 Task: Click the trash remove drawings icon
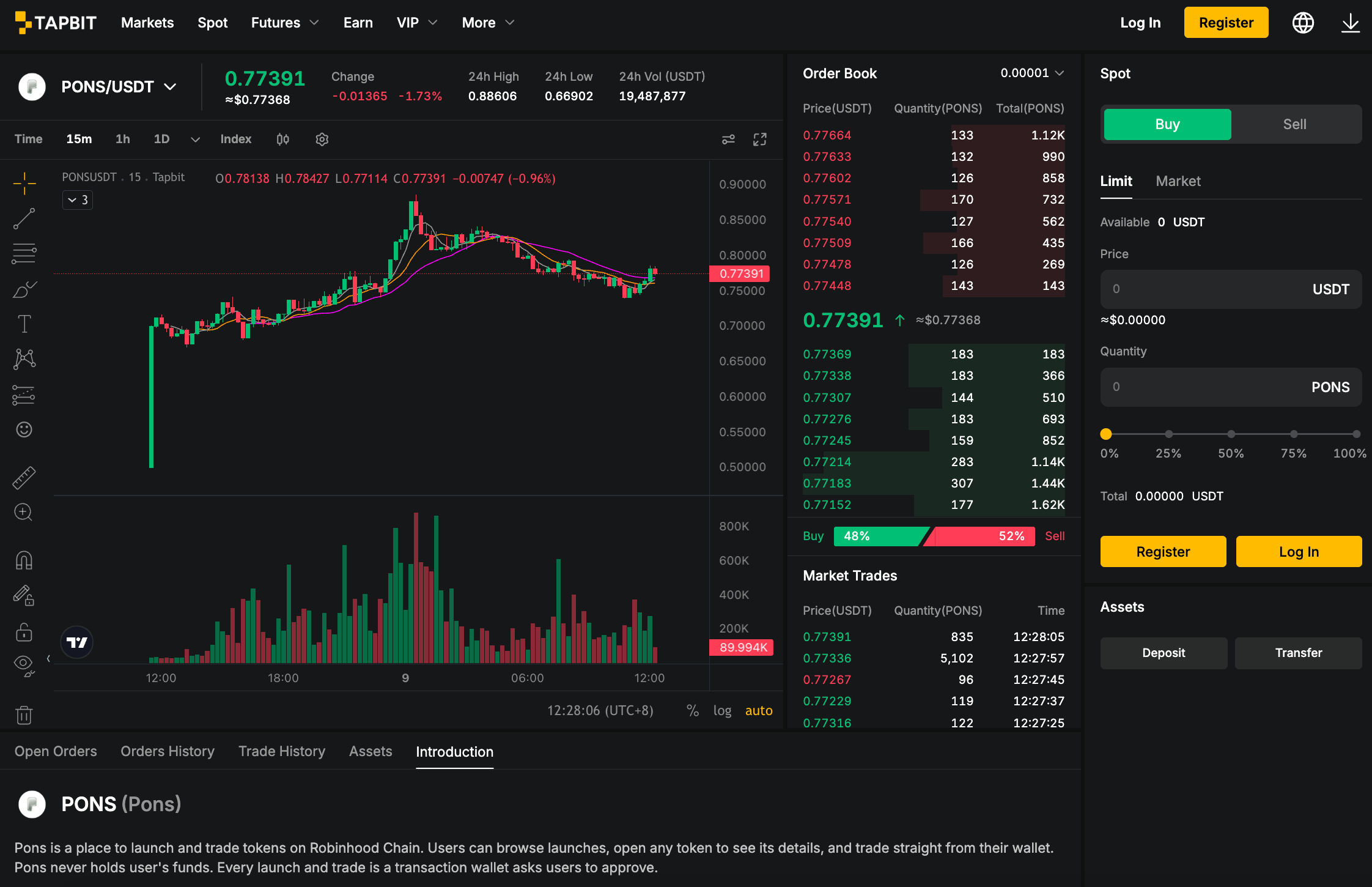(24, 714)
